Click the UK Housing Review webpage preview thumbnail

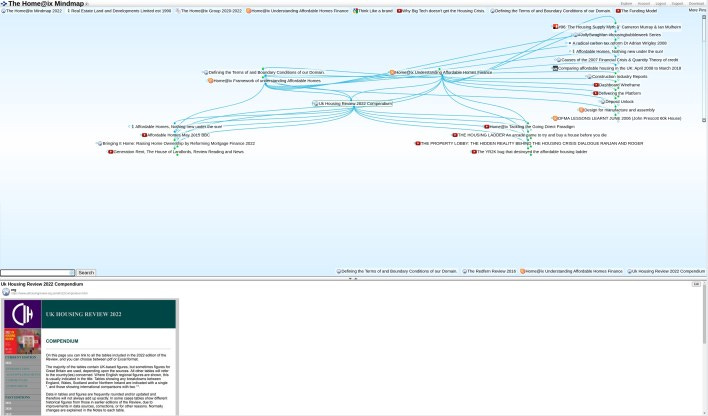click(90, 357)
